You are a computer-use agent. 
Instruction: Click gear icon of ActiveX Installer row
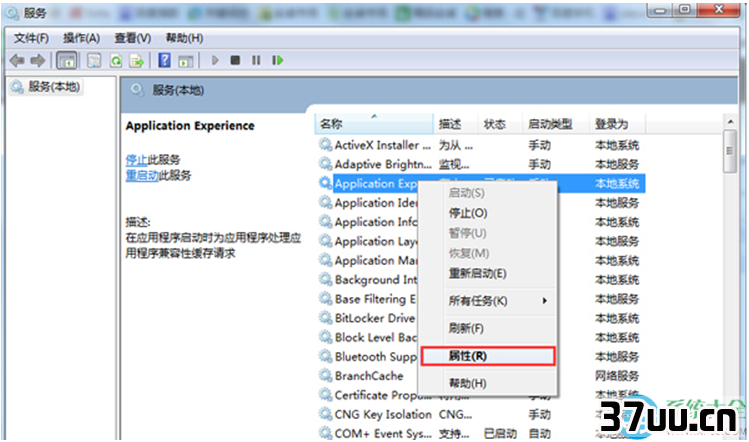[x=325, y=145]
